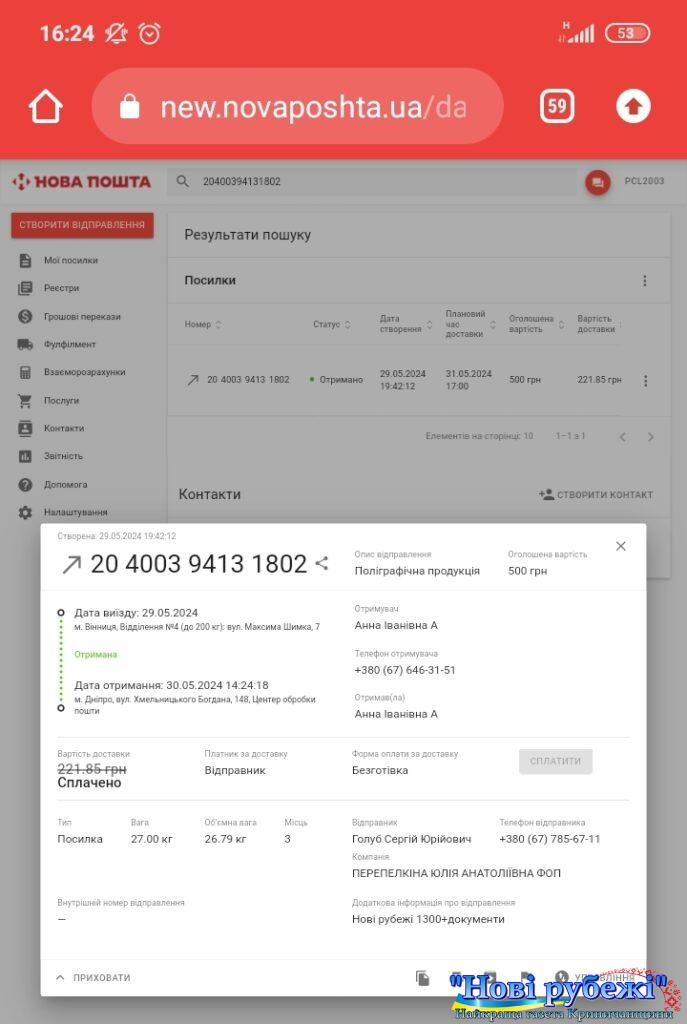Viewport: 687px width, 1024px height.
Task: Open Послуги in the sidebar
Action: click(61, 400)
